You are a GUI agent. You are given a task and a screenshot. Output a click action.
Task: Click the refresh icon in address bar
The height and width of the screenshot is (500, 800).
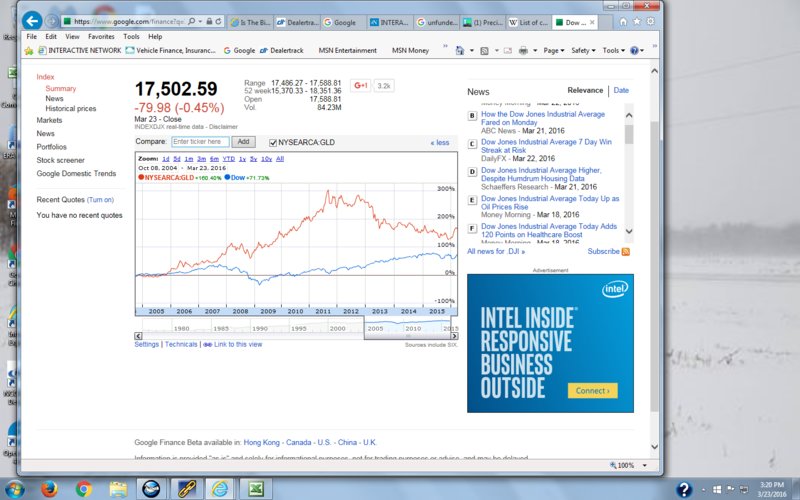[218, 21]
